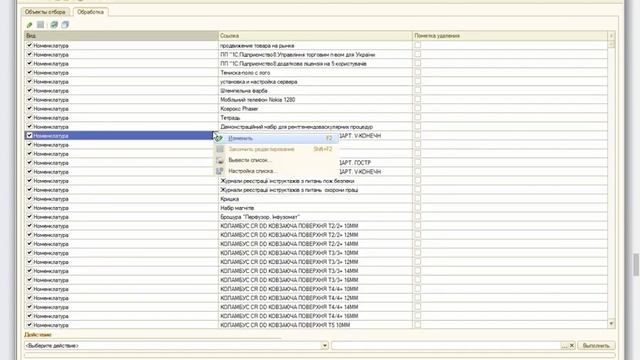Viewport: 640px width, 360px height.
Task: Uncheck the row 'продвижение товара на рынке'
Action: pyautogui.click(x=29, y=45)
